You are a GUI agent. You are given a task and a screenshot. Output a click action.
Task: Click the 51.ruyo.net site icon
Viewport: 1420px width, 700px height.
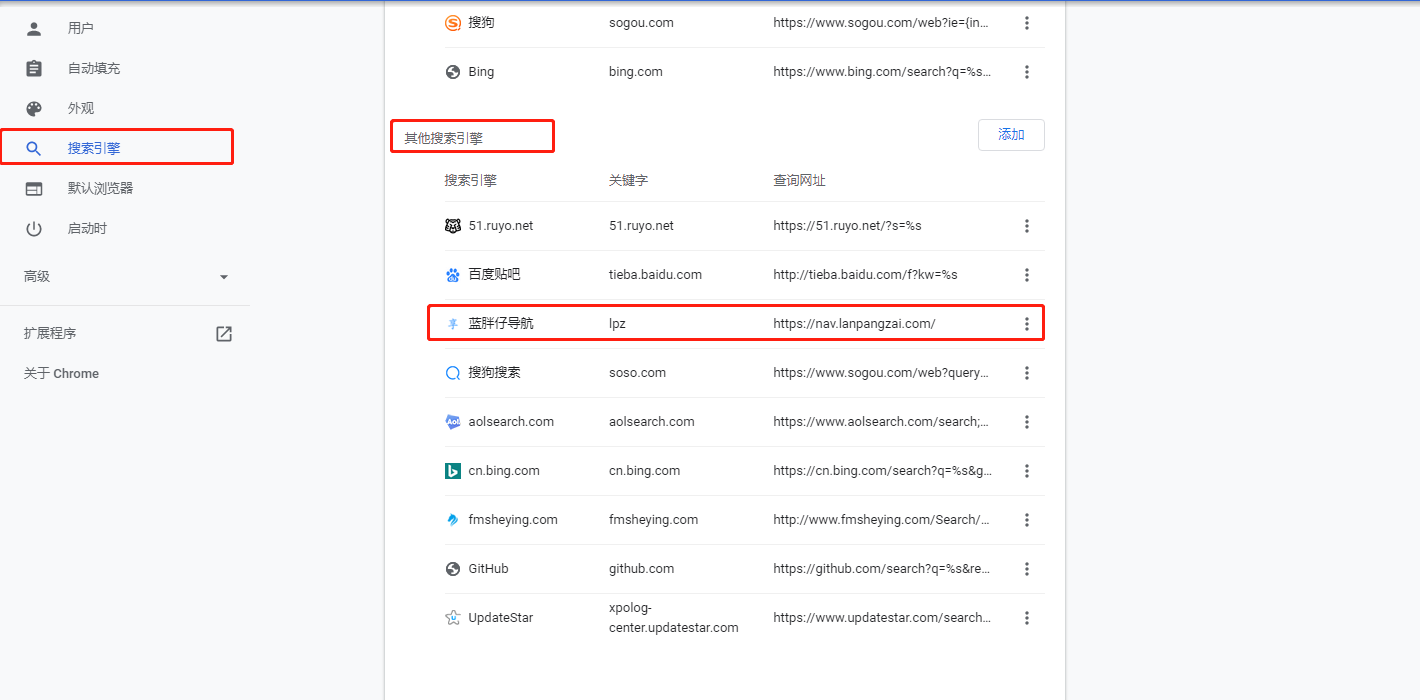[x=453, y=225]
